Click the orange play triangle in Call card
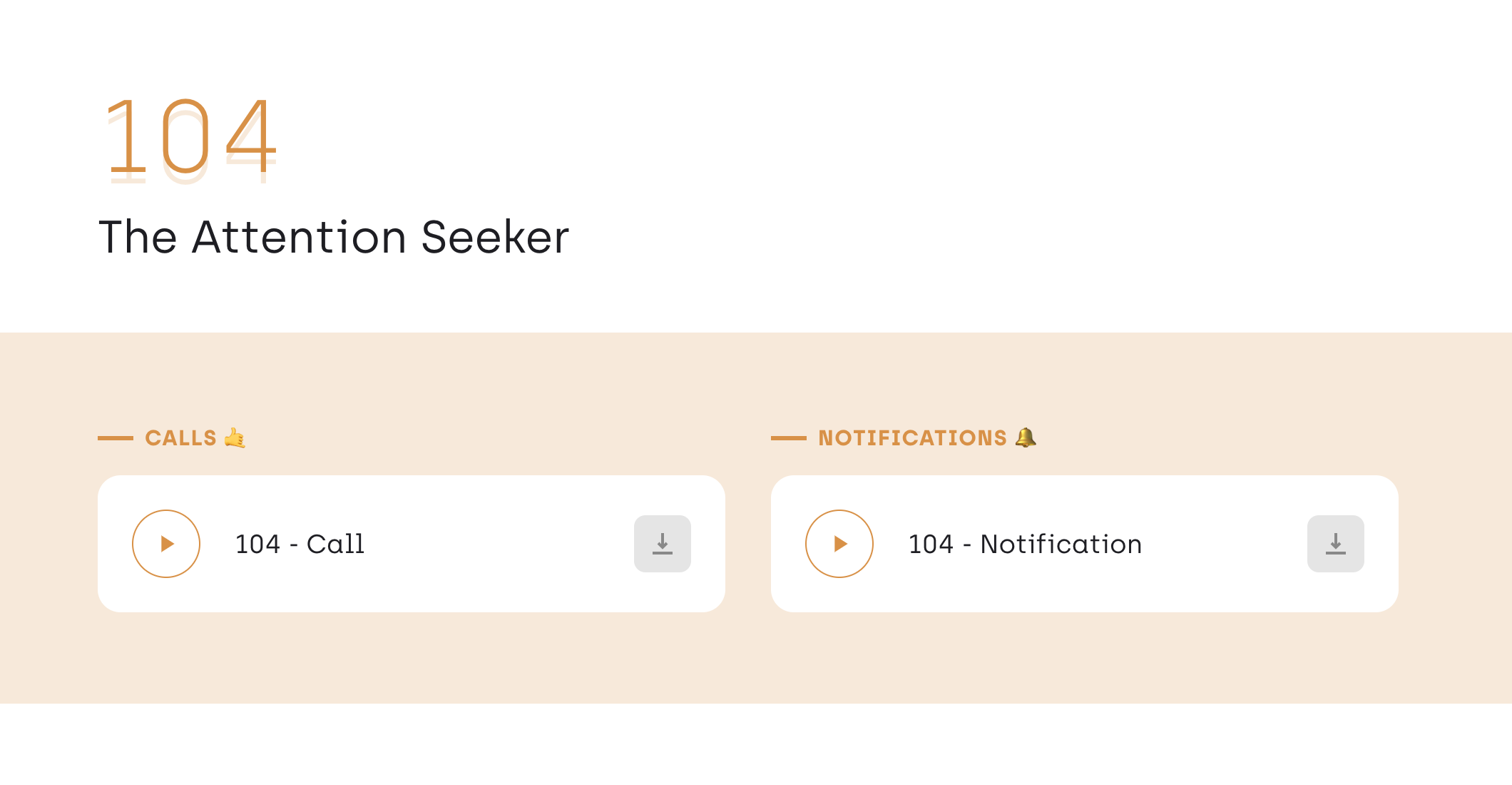This screenshot has width=1512, height=785. [x=168, y=544]
